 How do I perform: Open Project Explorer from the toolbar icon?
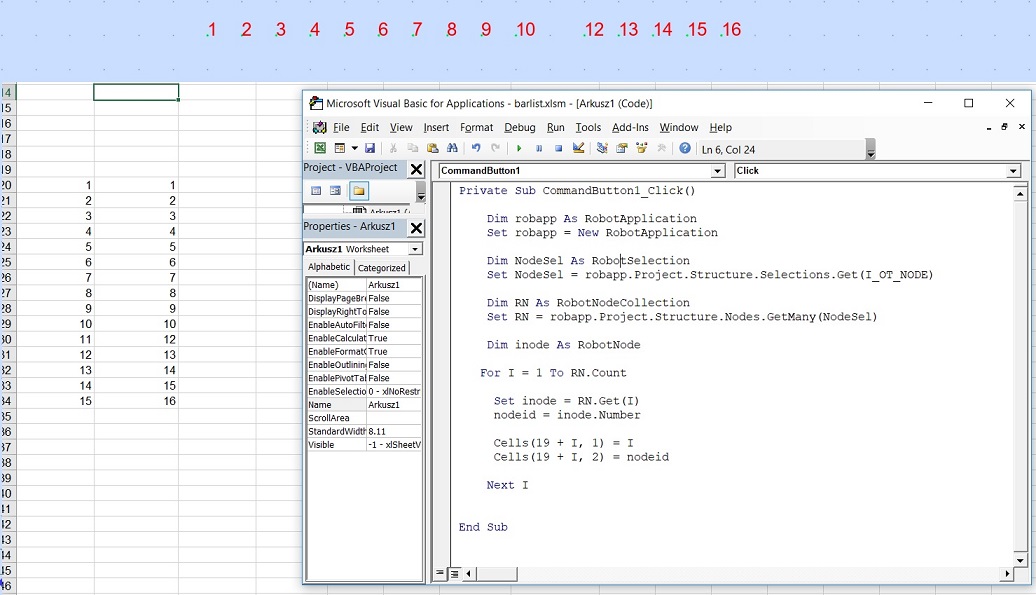[602, 149]
